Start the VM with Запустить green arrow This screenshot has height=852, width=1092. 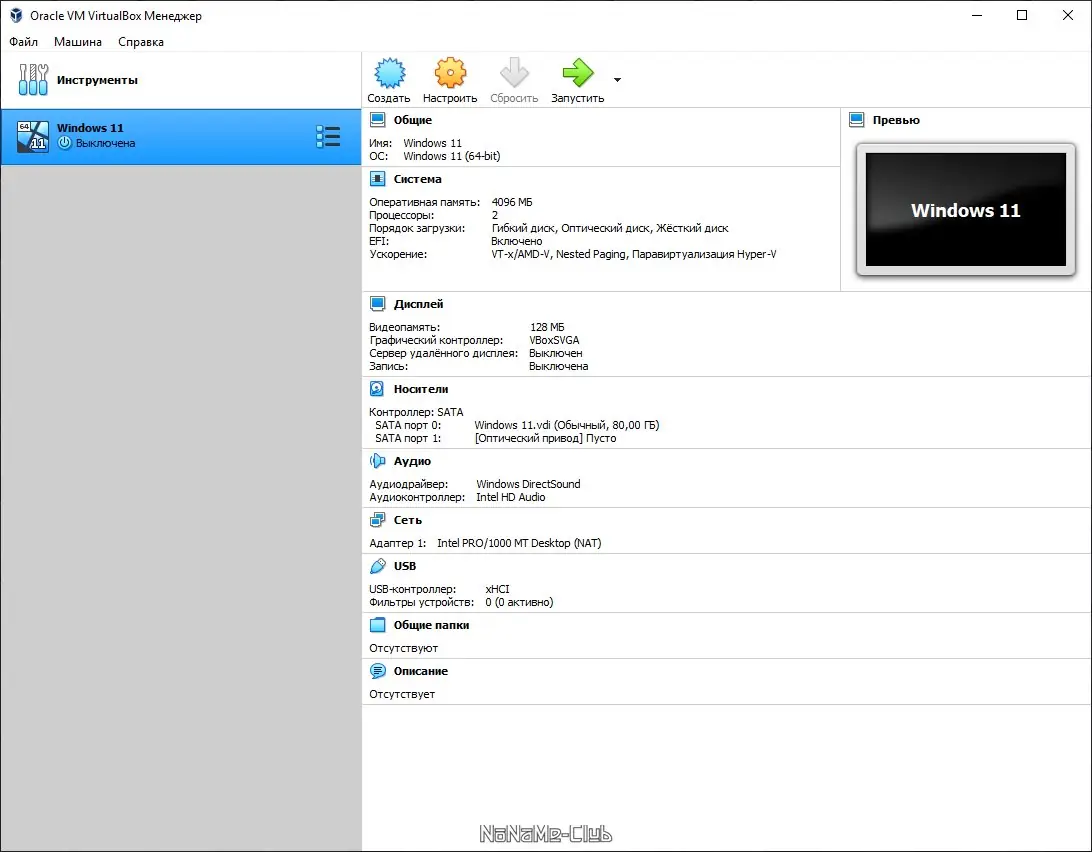577,72
